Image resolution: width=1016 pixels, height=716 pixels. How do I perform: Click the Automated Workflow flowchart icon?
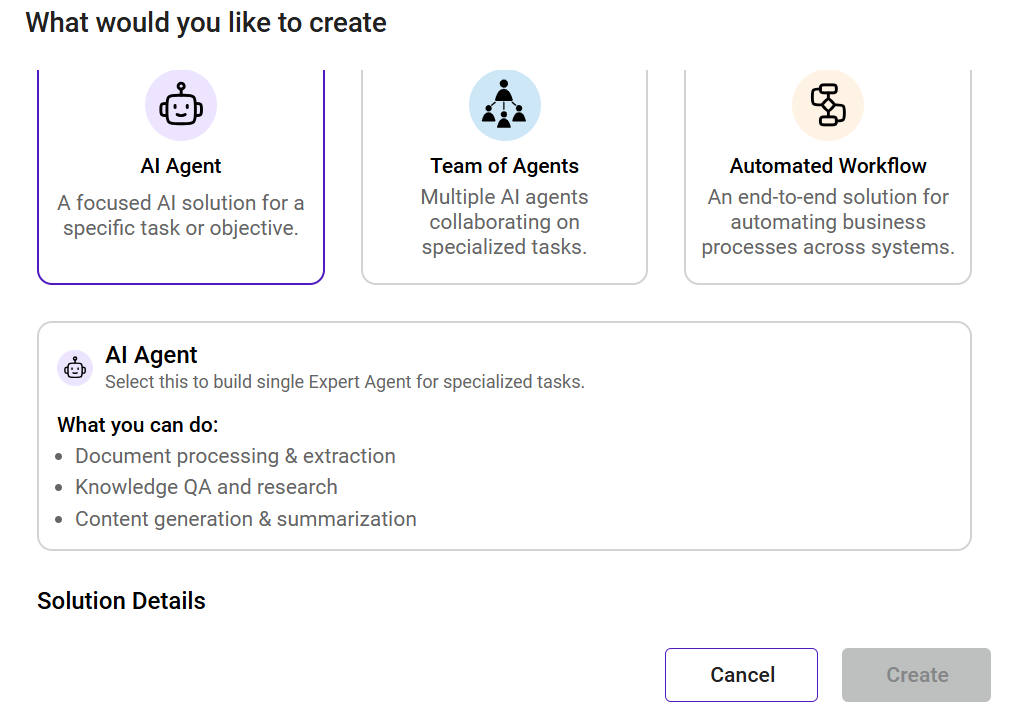click(827, 105)
